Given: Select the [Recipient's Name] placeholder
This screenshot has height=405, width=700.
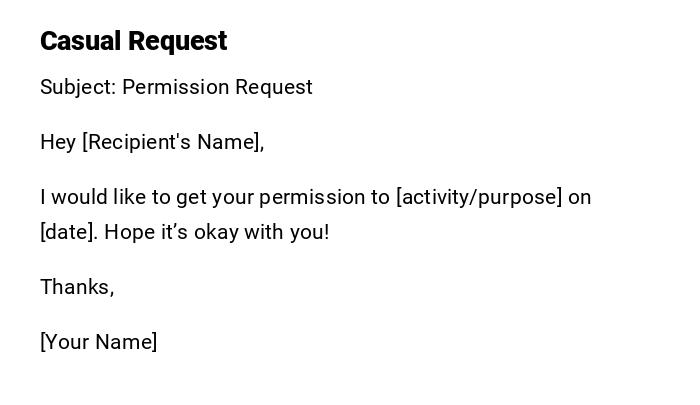Looking at the screenshot, I should click(x=173, y=142).
